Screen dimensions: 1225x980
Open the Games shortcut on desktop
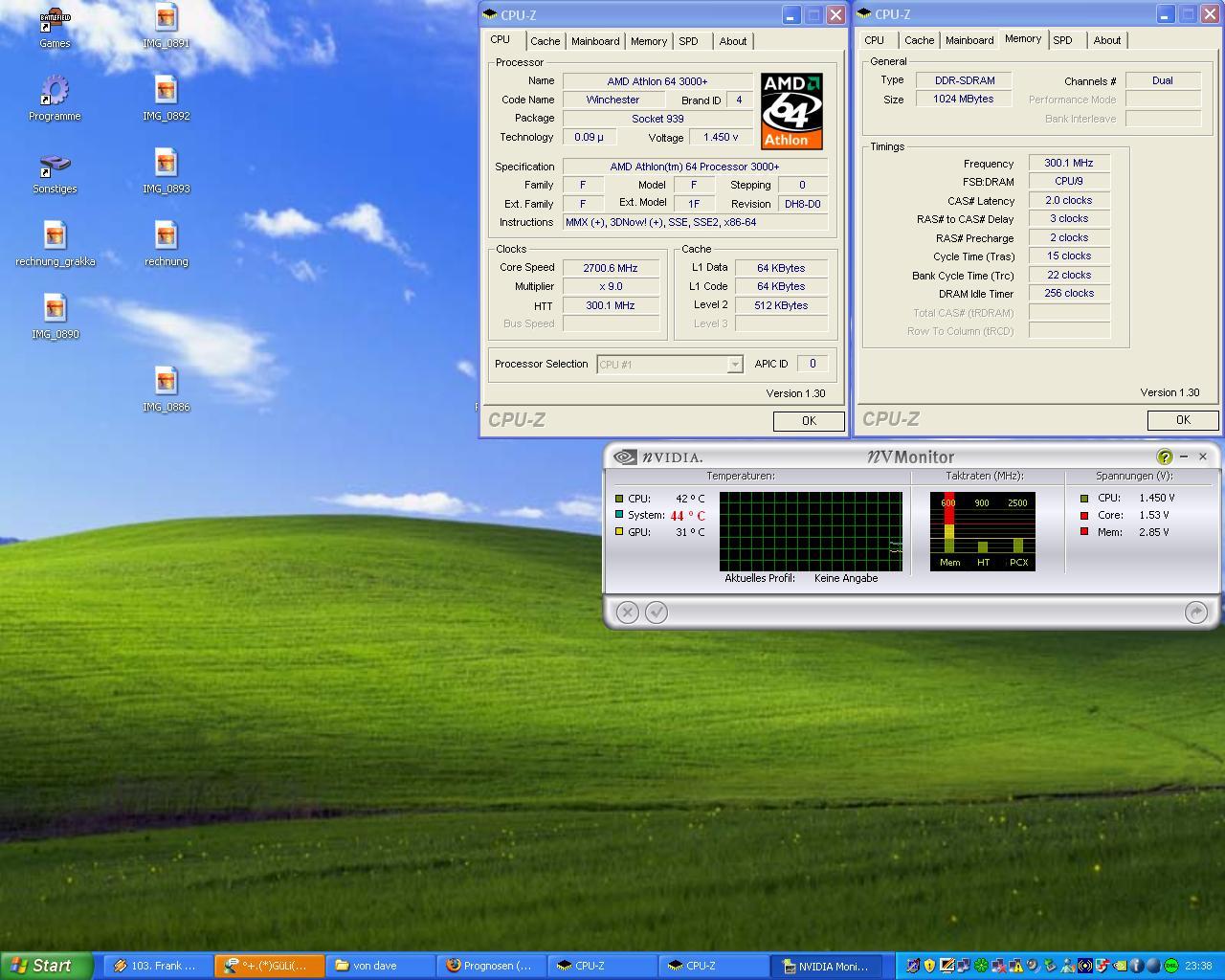(55, 20)
